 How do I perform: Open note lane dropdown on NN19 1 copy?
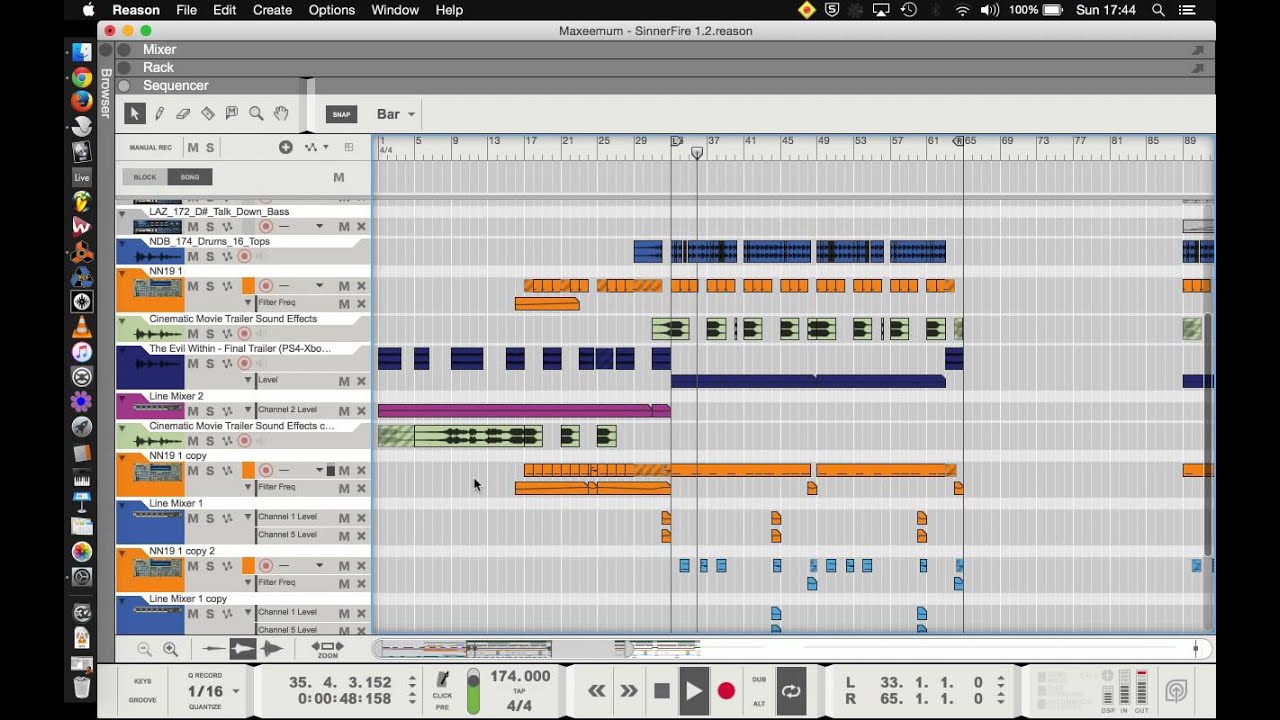click(x=320, y=470)
